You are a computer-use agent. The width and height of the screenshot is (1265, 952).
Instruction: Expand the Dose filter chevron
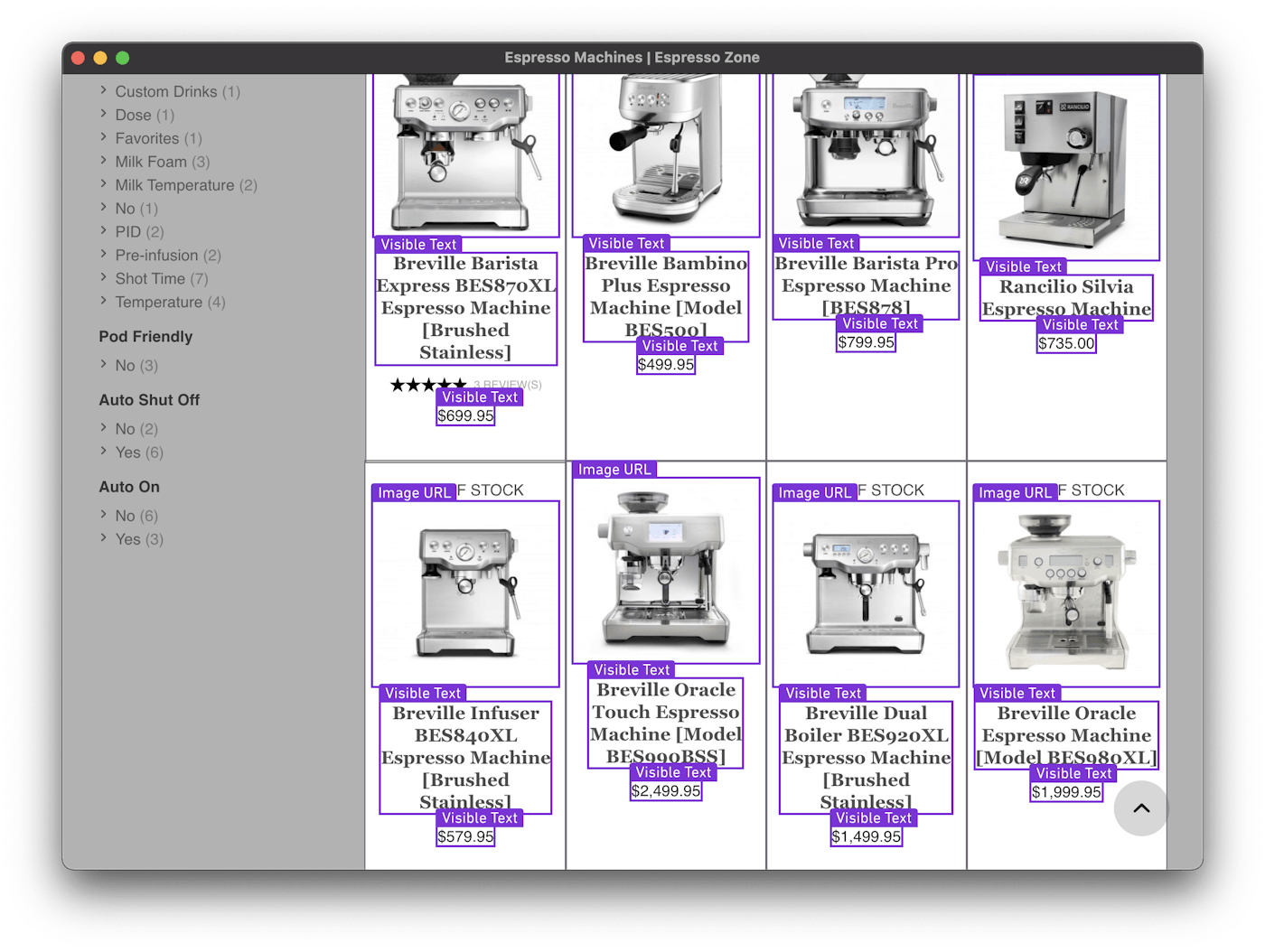pyautogui.click(x=103, y=114)
